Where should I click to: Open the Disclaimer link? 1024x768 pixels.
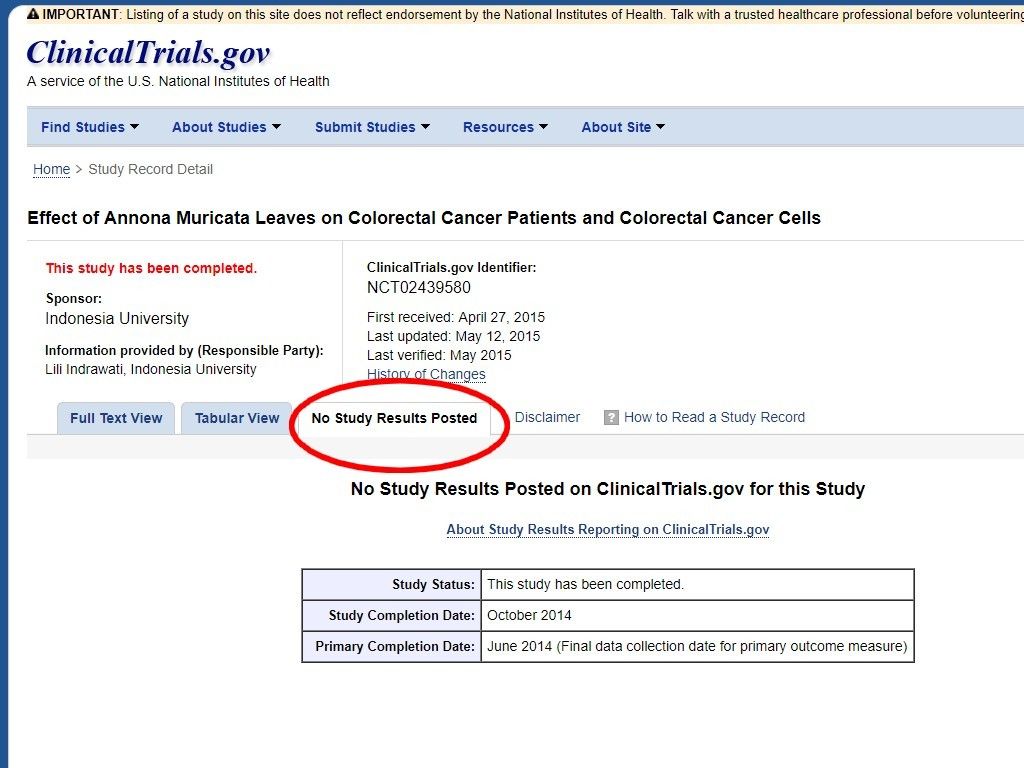547,417
